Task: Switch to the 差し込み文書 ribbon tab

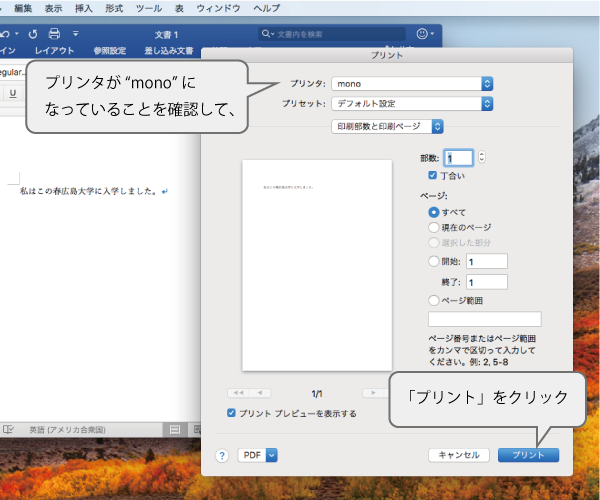Action: click(169, 50)
